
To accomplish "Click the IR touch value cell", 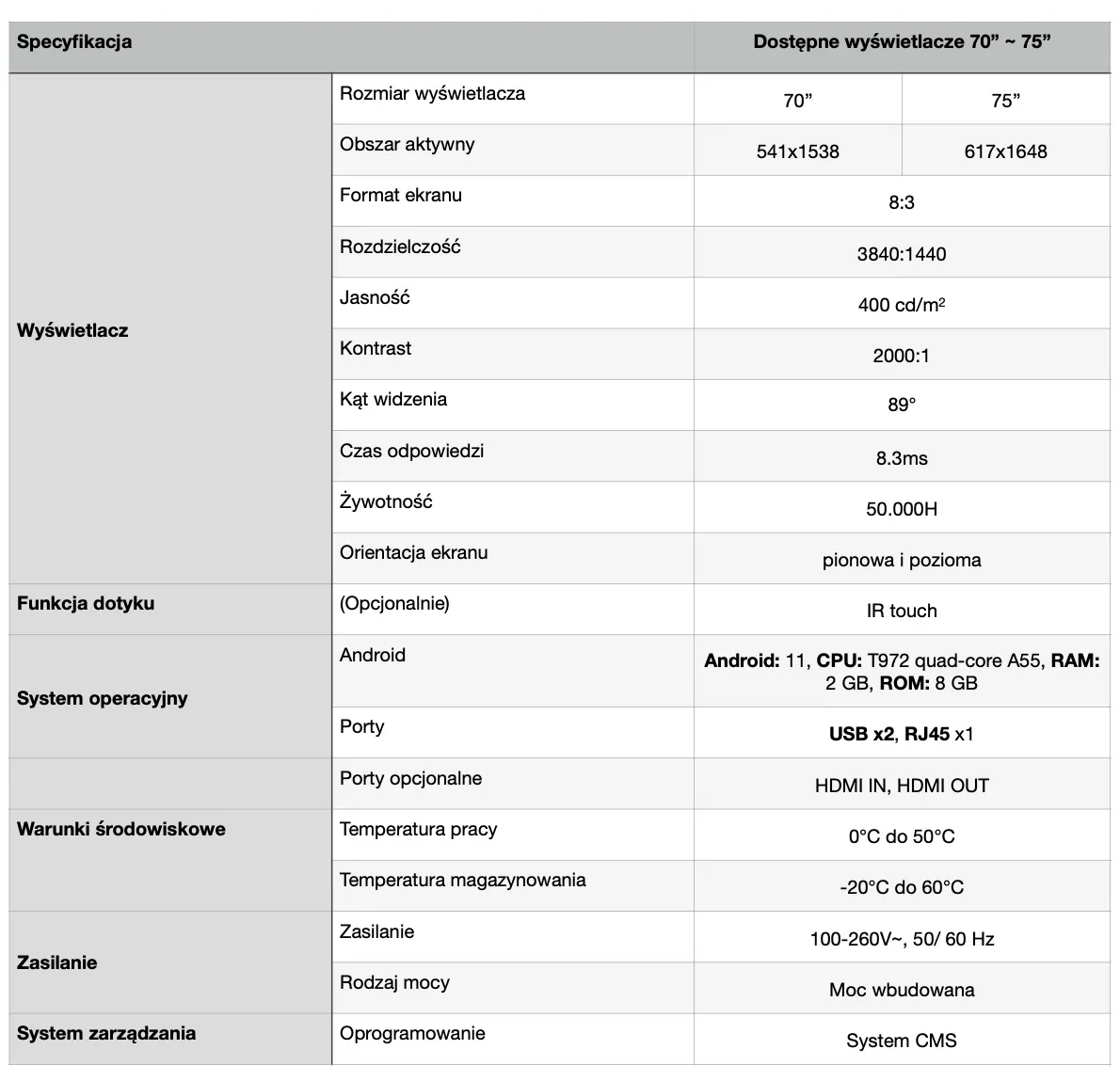I will (901, 611).
